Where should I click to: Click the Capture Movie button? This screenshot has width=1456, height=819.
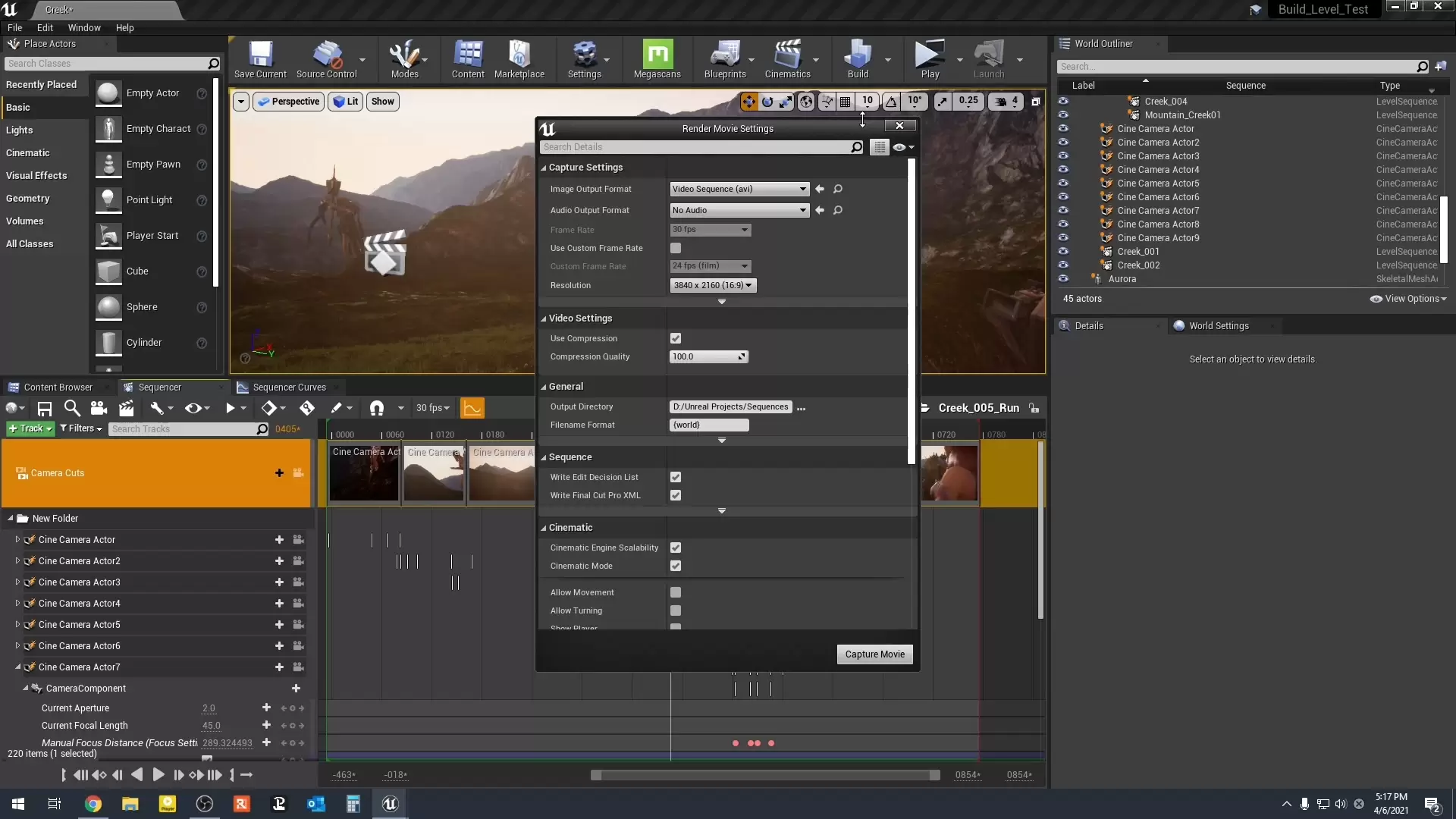point(874,654)
